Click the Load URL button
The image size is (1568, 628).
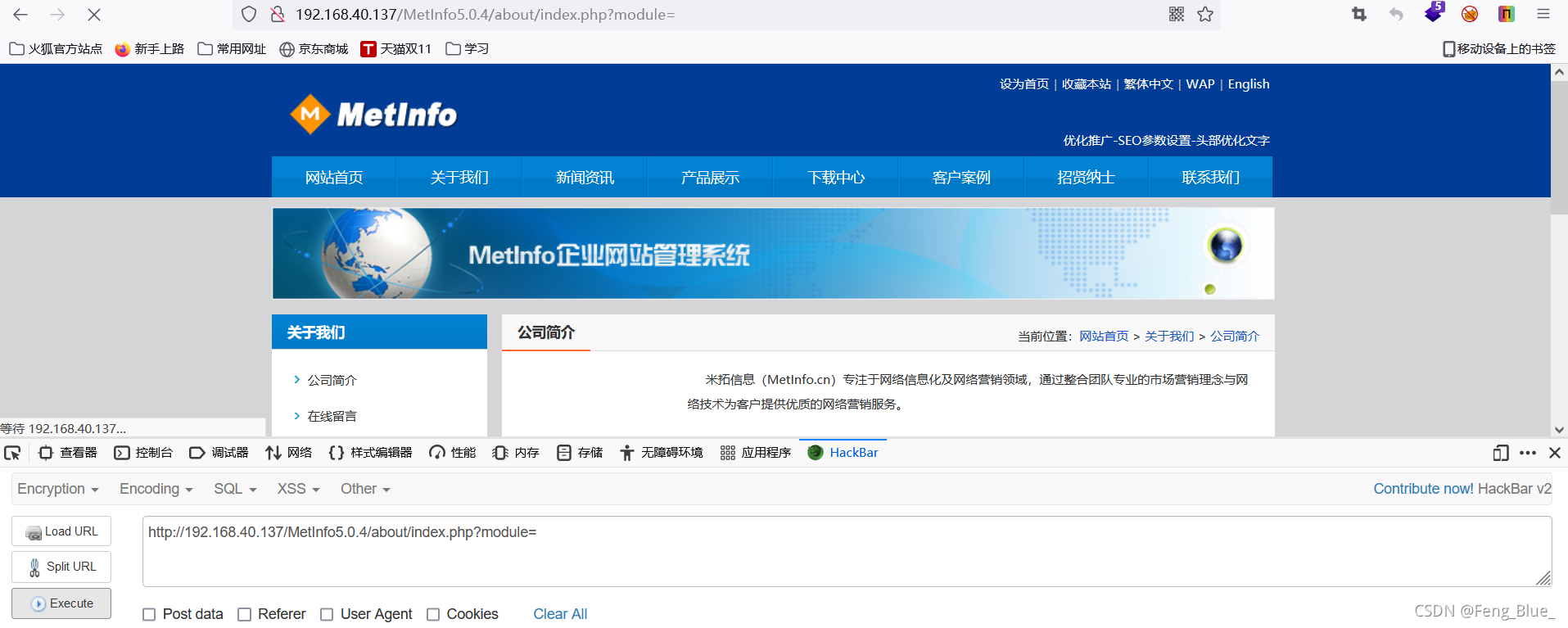[61, 531]
